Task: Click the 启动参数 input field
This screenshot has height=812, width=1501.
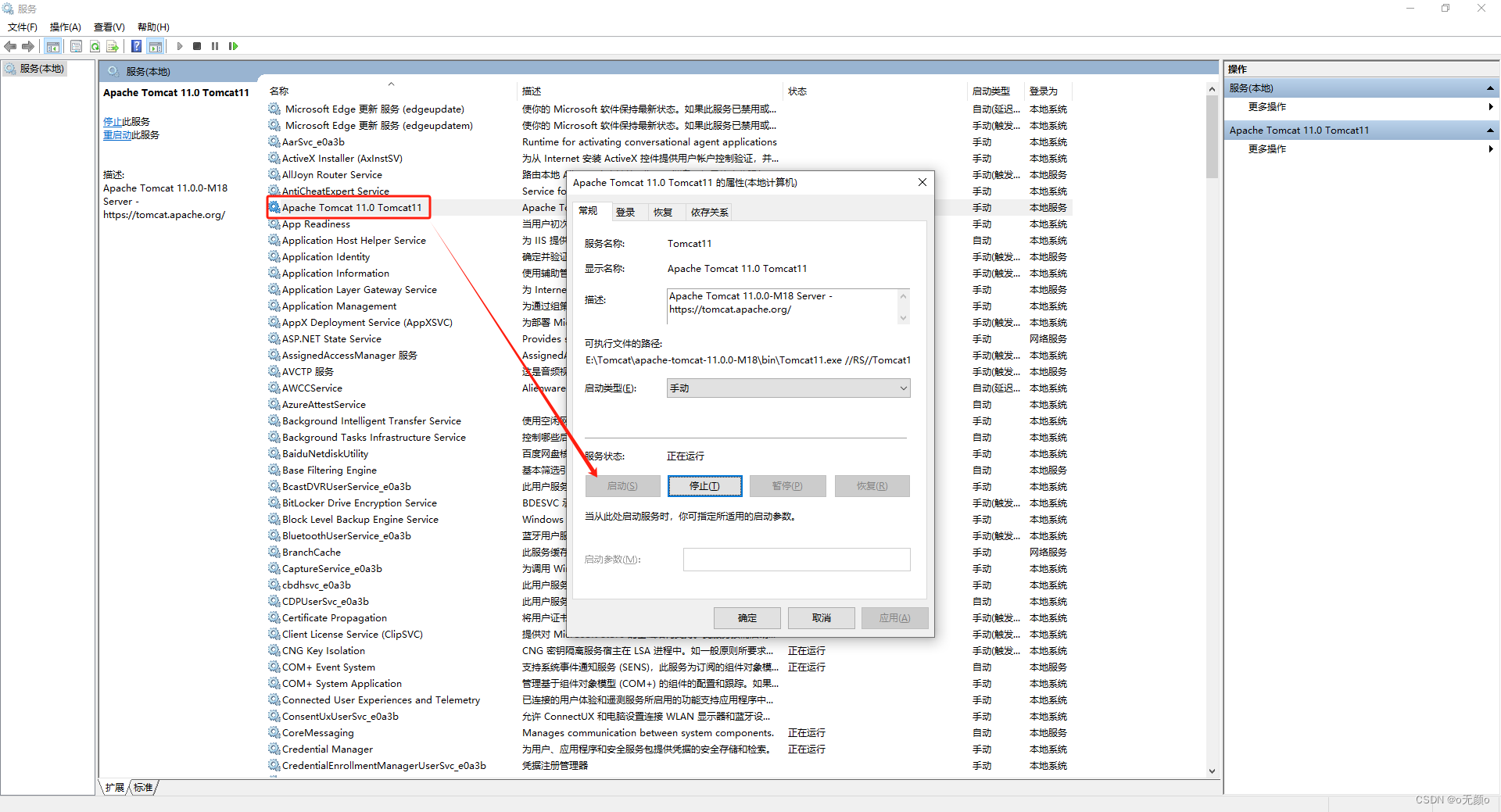Action: 797,560
